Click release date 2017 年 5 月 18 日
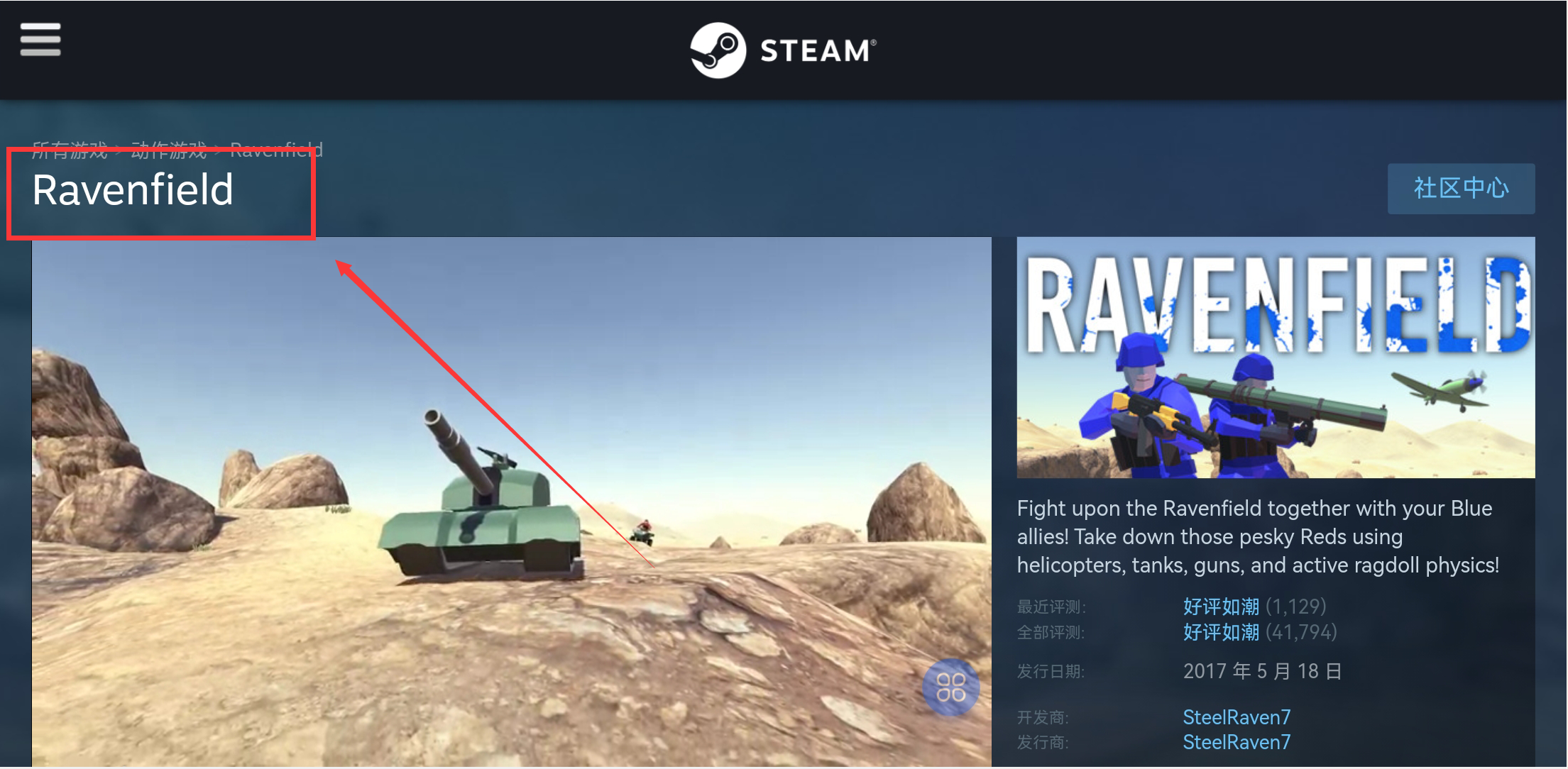The width and height of the screenshot is (1568, 769). 1262,671
